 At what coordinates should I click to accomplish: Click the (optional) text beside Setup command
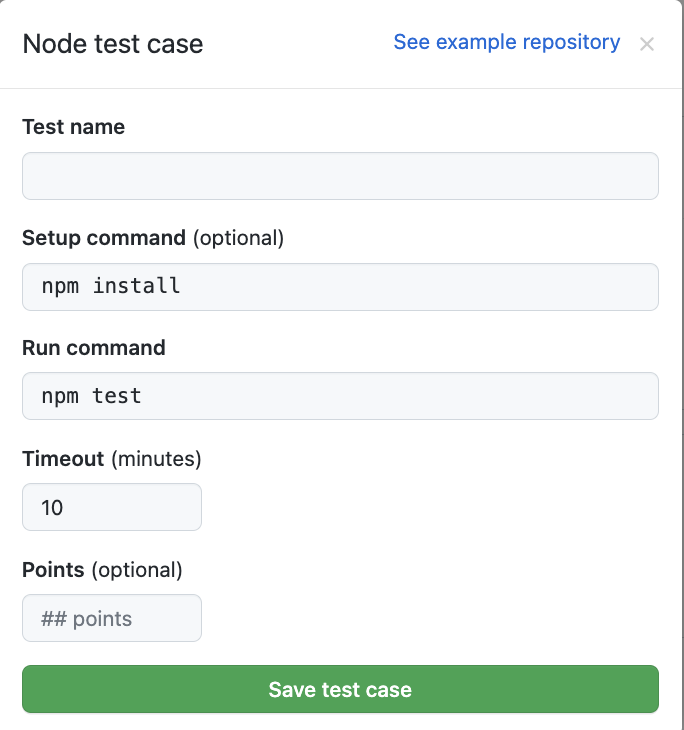[238, 238]
